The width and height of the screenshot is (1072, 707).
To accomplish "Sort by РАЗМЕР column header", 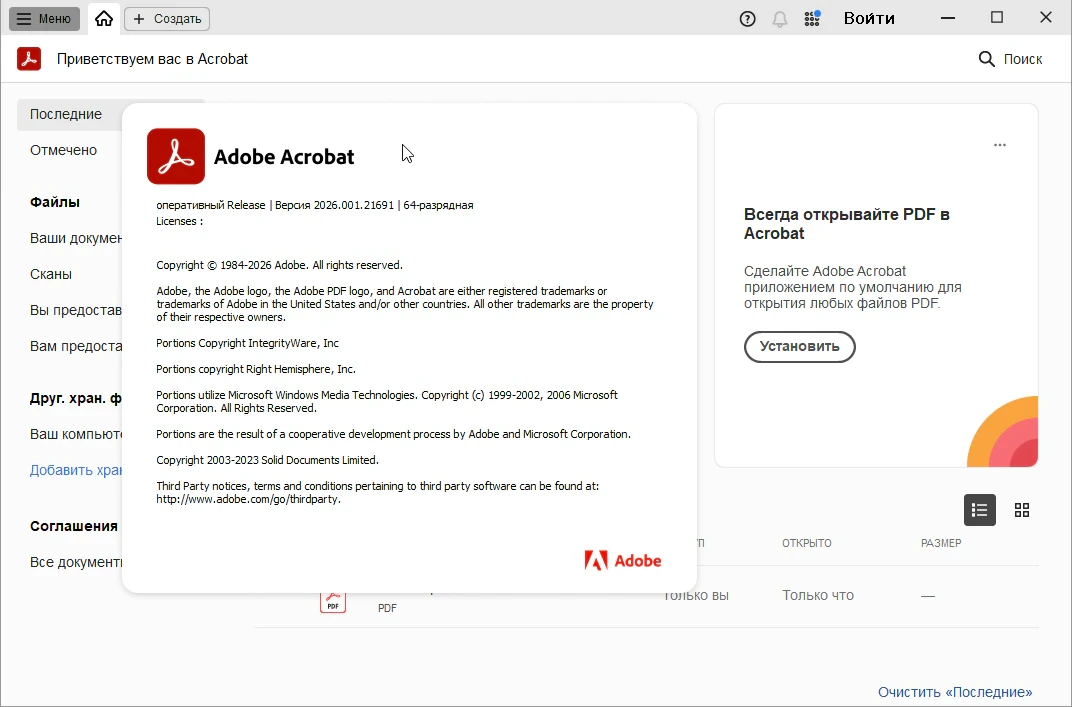I will (x=941, y=543).
